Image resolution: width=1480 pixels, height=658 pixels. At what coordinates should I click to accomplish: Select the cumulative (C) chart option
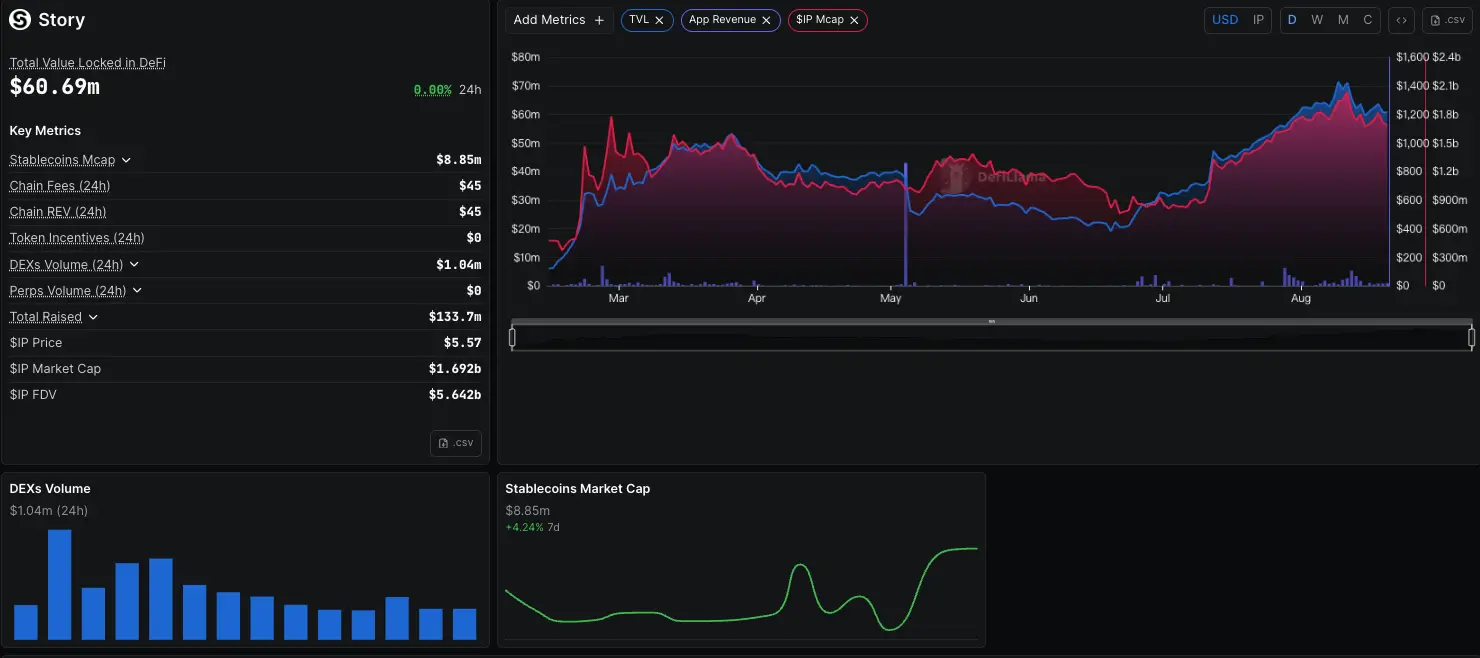pyautogui.click(x=1368, y=20)
